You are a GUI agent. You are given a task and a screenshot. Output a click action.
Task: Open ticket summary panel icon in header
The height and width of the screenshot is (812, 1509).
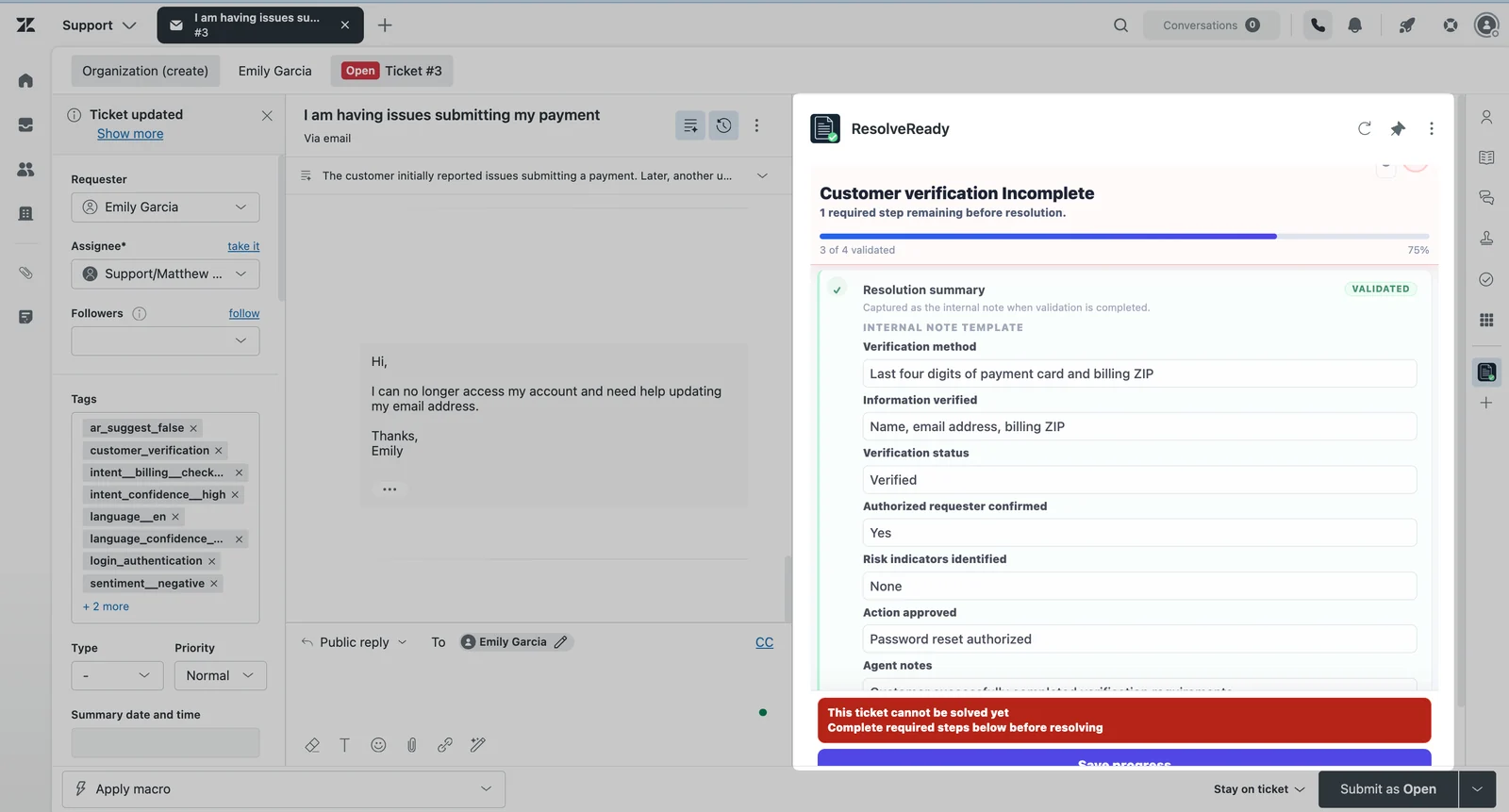[690, 124]
